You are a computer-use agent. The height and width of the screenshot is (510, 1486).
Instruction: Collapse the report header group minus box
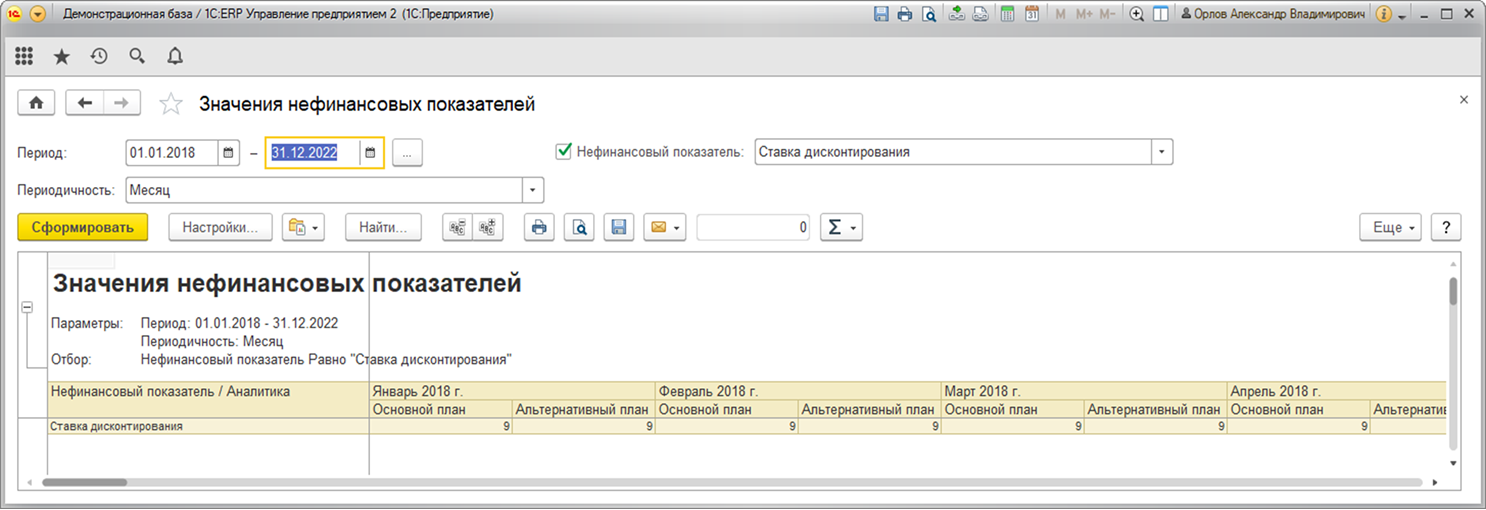pos(27,308)
